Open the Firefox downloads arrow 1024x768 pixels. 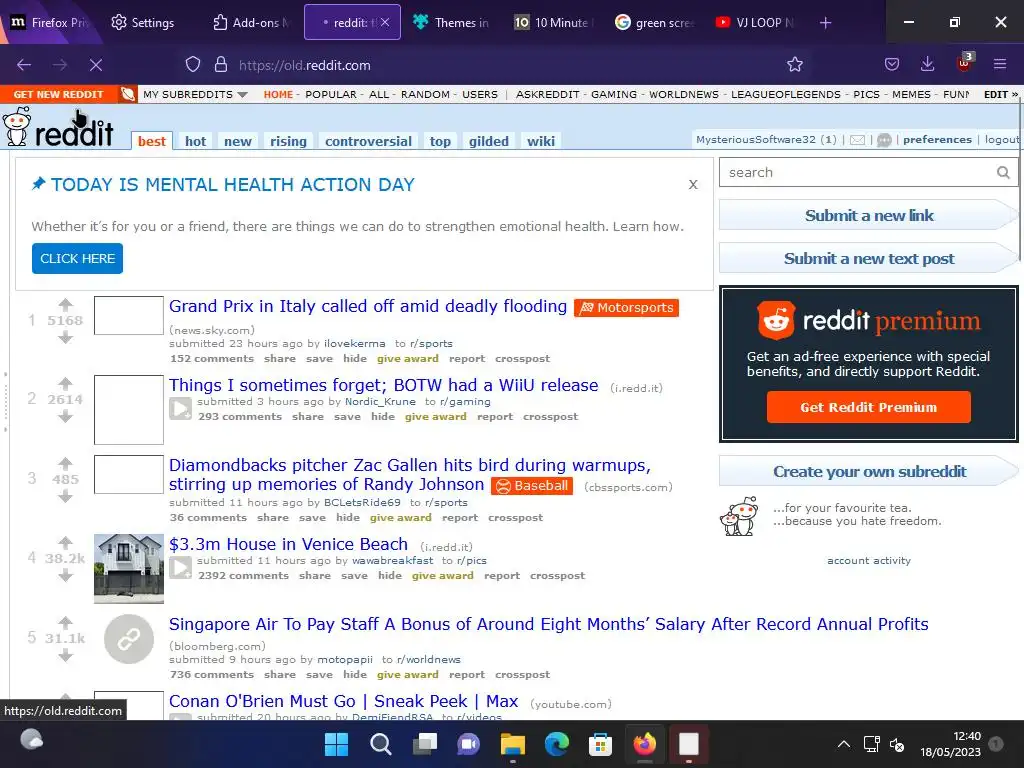point(927,65)
